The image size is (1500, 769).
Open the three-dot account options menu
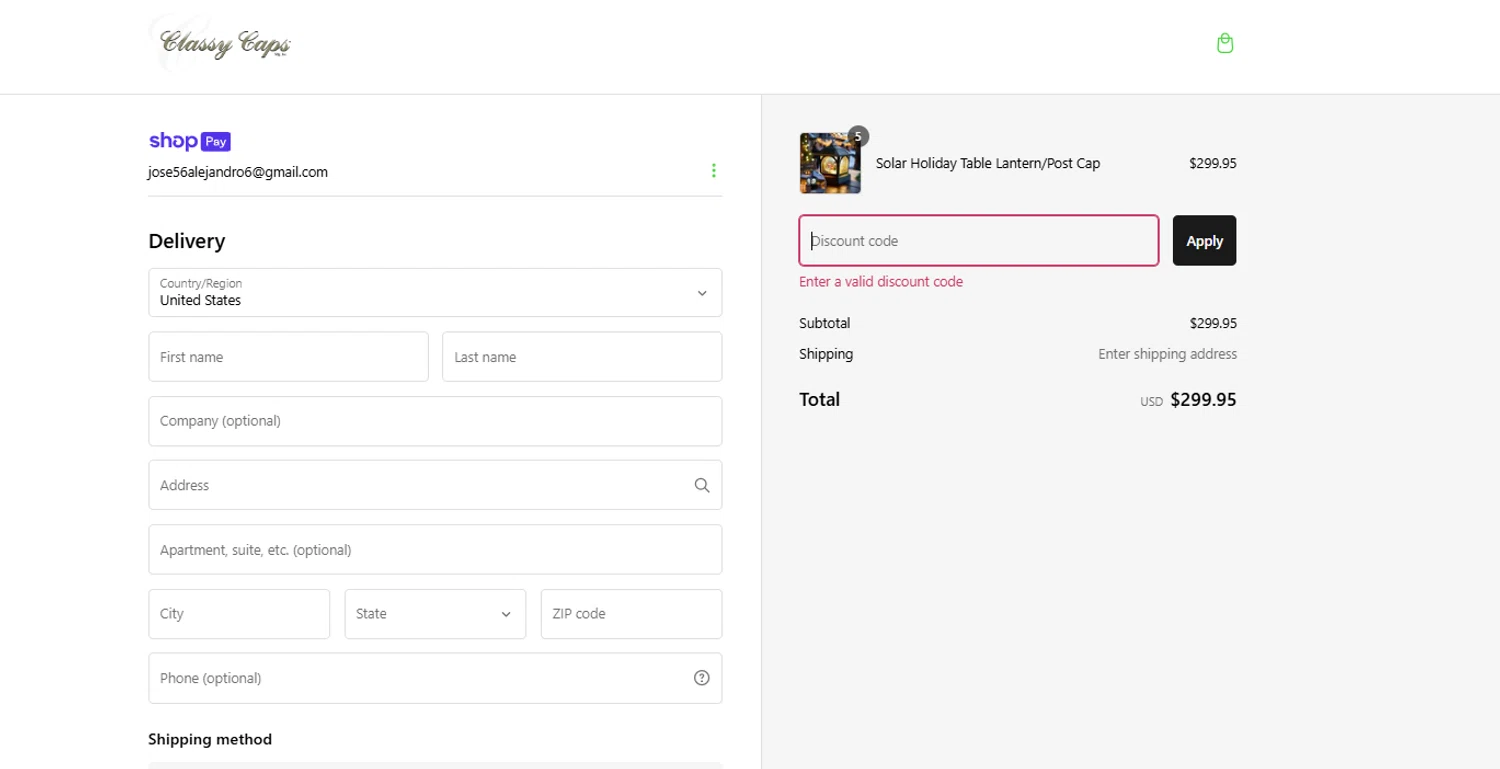tap(713, 171)
